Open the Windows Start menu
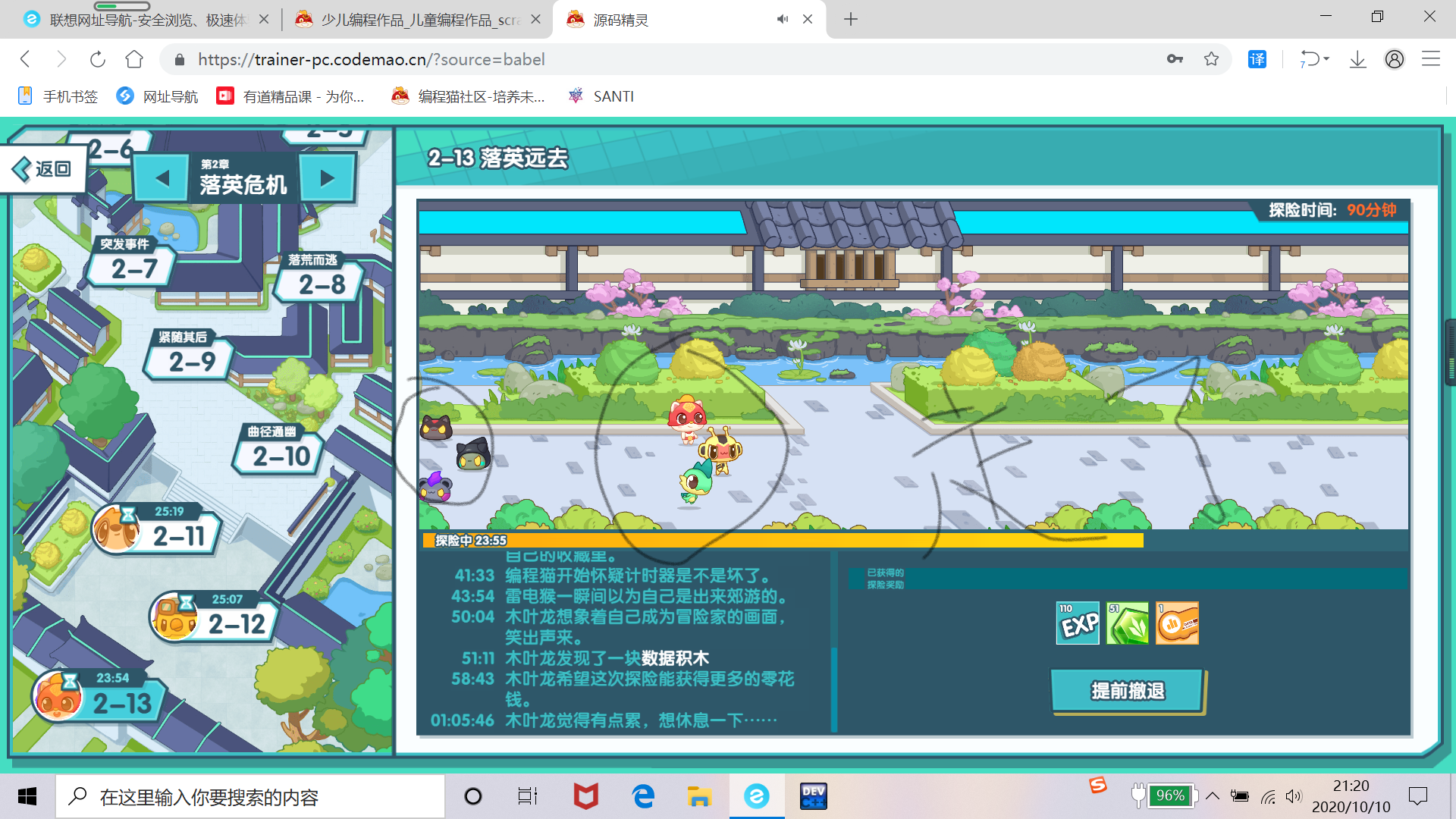This screenshot has height=819, width=1456. (x=27, y=796)
